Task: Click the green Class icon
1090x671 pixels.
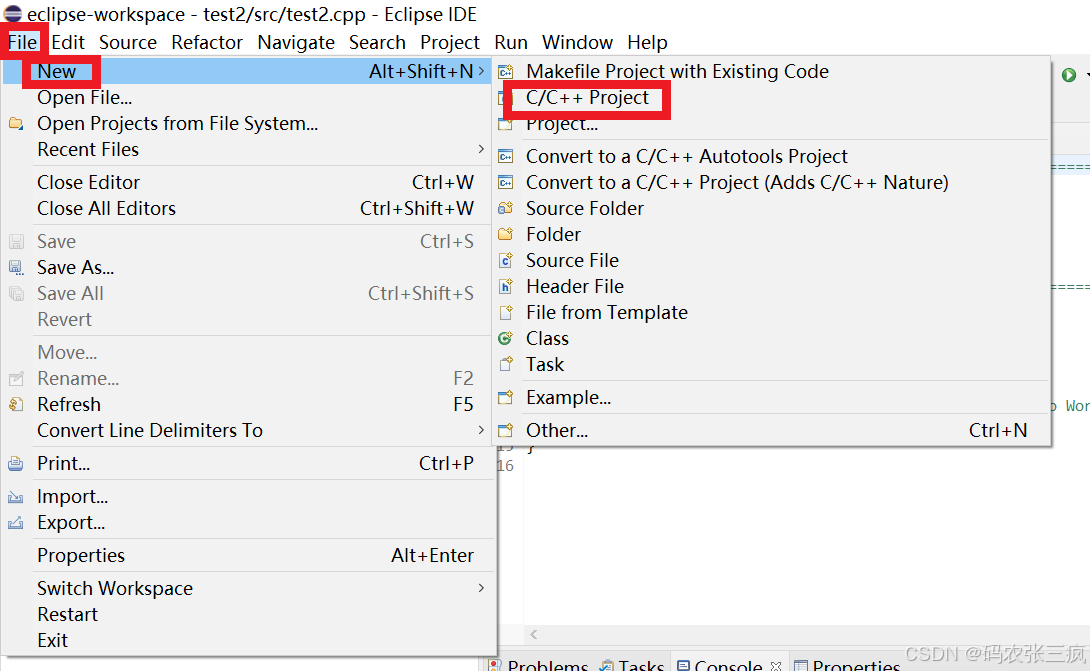Action: [506, 339]
